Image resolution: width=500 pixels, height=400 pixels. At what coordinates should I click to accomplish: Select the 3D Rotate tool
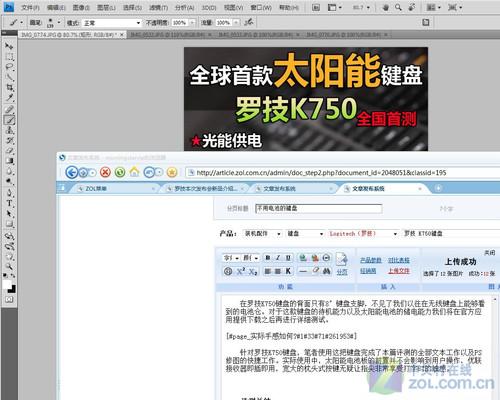(x=9, y=236)
